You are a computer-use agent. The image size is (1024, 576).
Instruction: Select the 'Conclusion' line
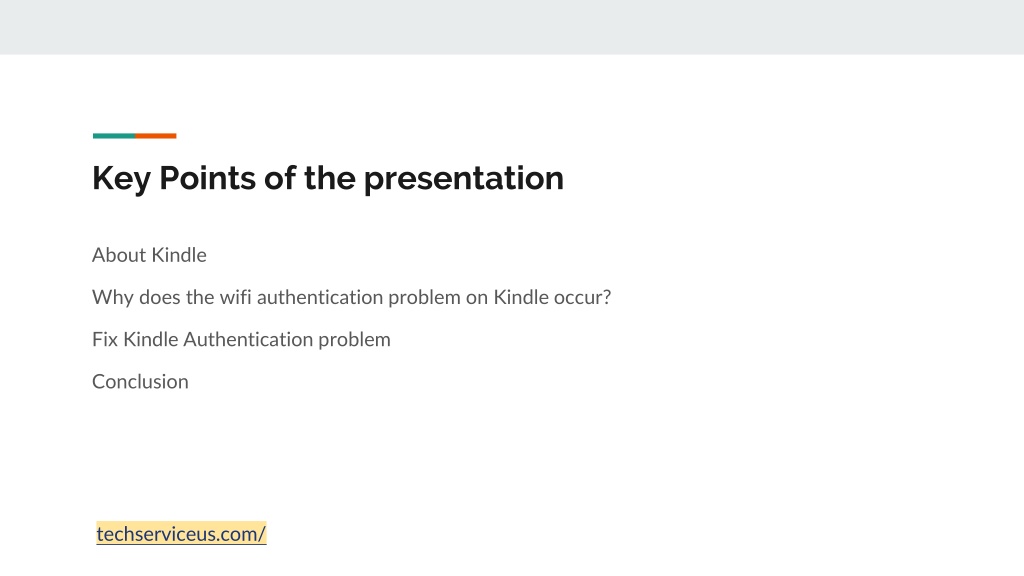(140, 381)
